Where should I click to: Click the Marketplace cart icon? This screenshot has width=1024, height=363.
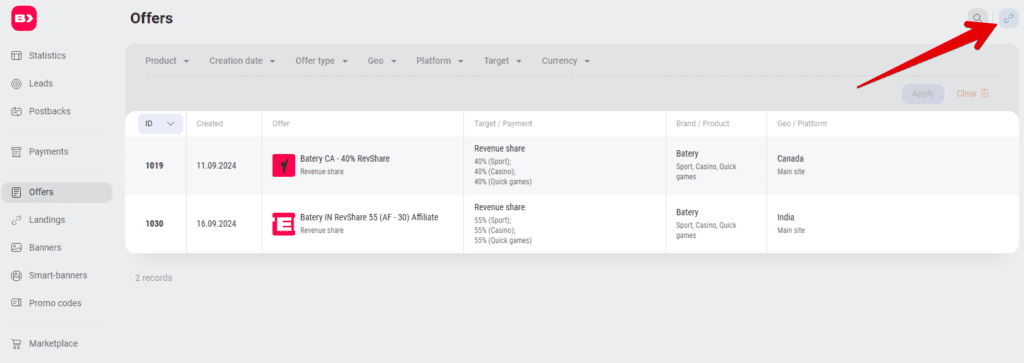(x=17, y=344)
